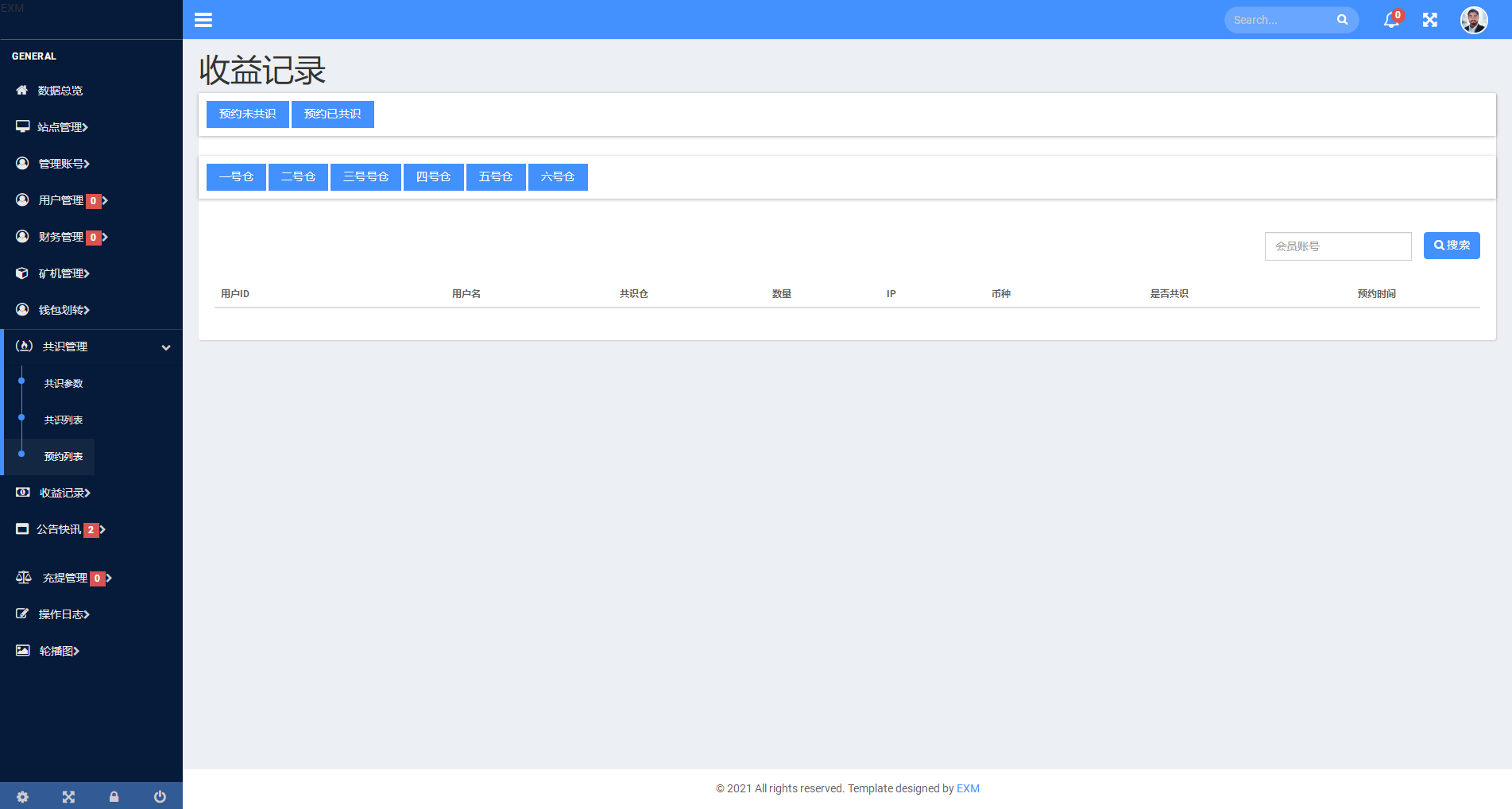
Task: Open the user avatar profile menu
Action: pyautogui.click(x=1474, y=20)
